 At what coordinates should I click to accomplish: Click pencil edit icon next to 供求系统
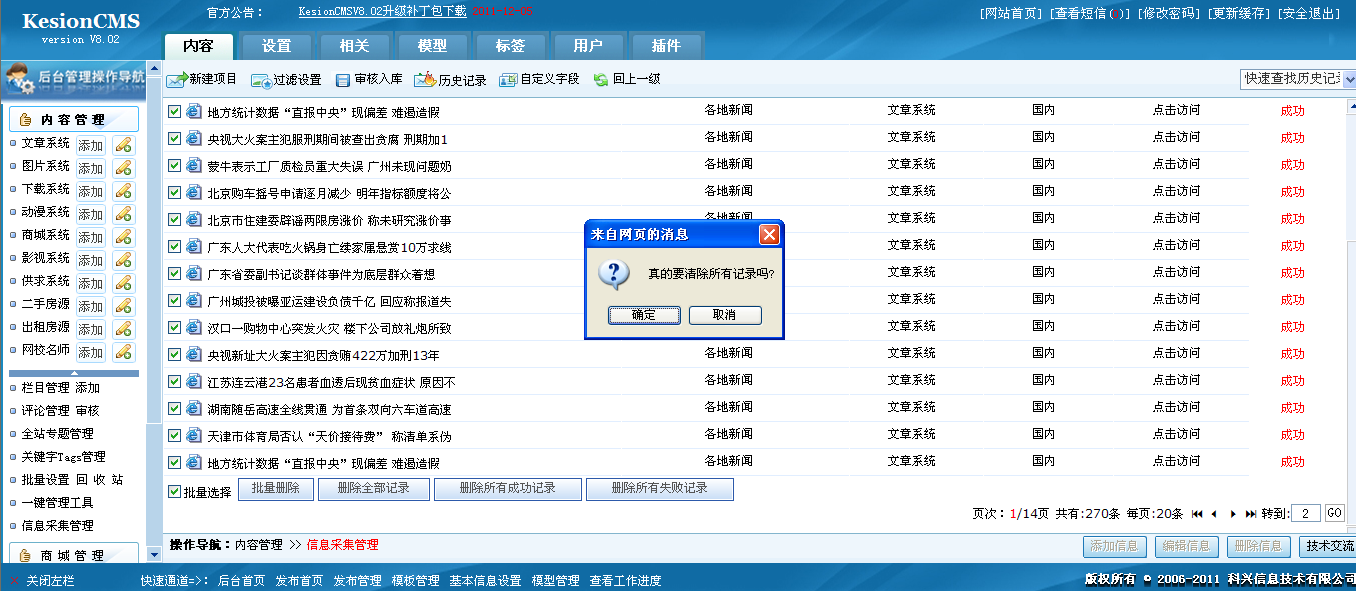tap(123, 282)
